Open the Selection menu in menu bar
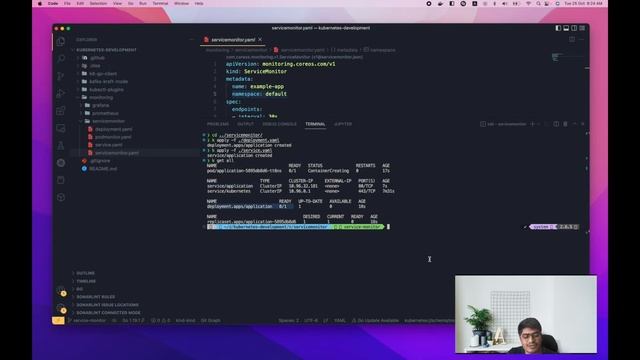640x360 pixels. coord(98,3)
